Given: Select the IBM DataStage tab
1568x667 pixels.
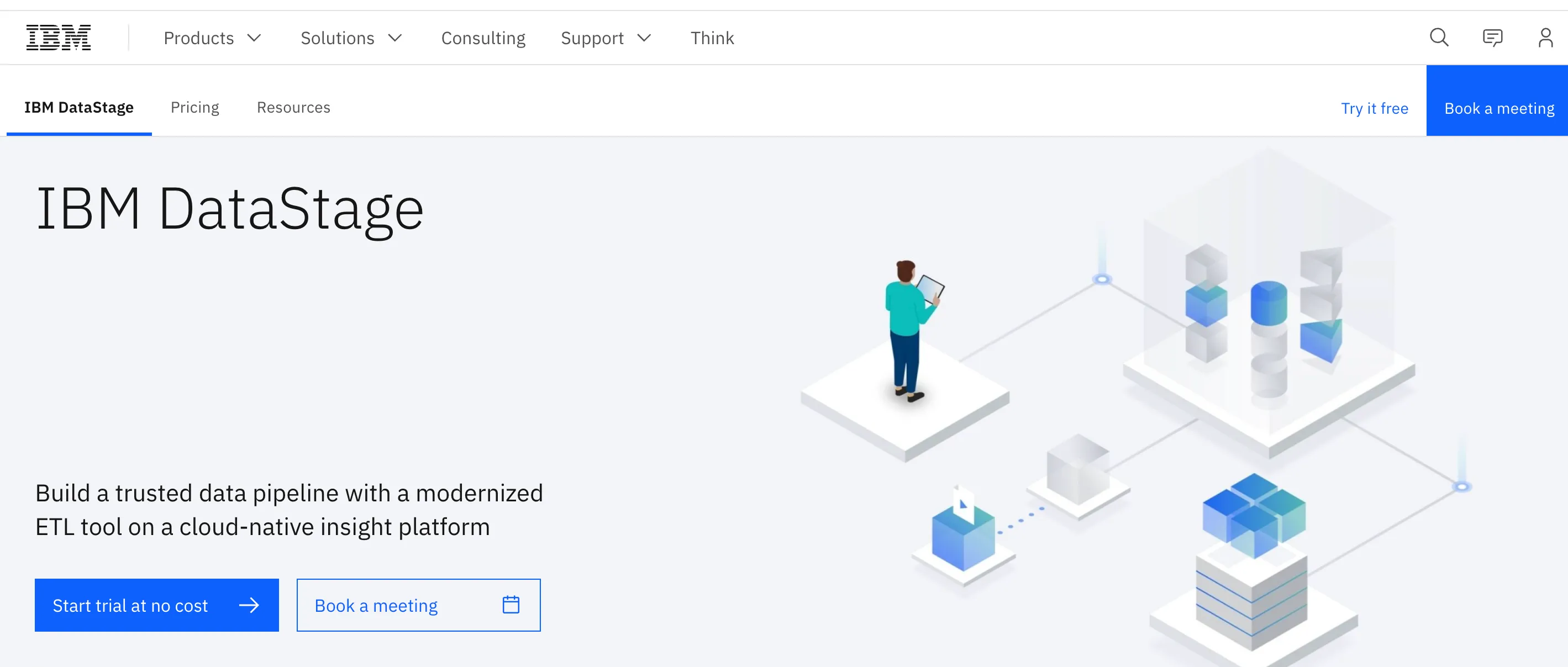Looking at the screenshot, I should pos(79,107).
